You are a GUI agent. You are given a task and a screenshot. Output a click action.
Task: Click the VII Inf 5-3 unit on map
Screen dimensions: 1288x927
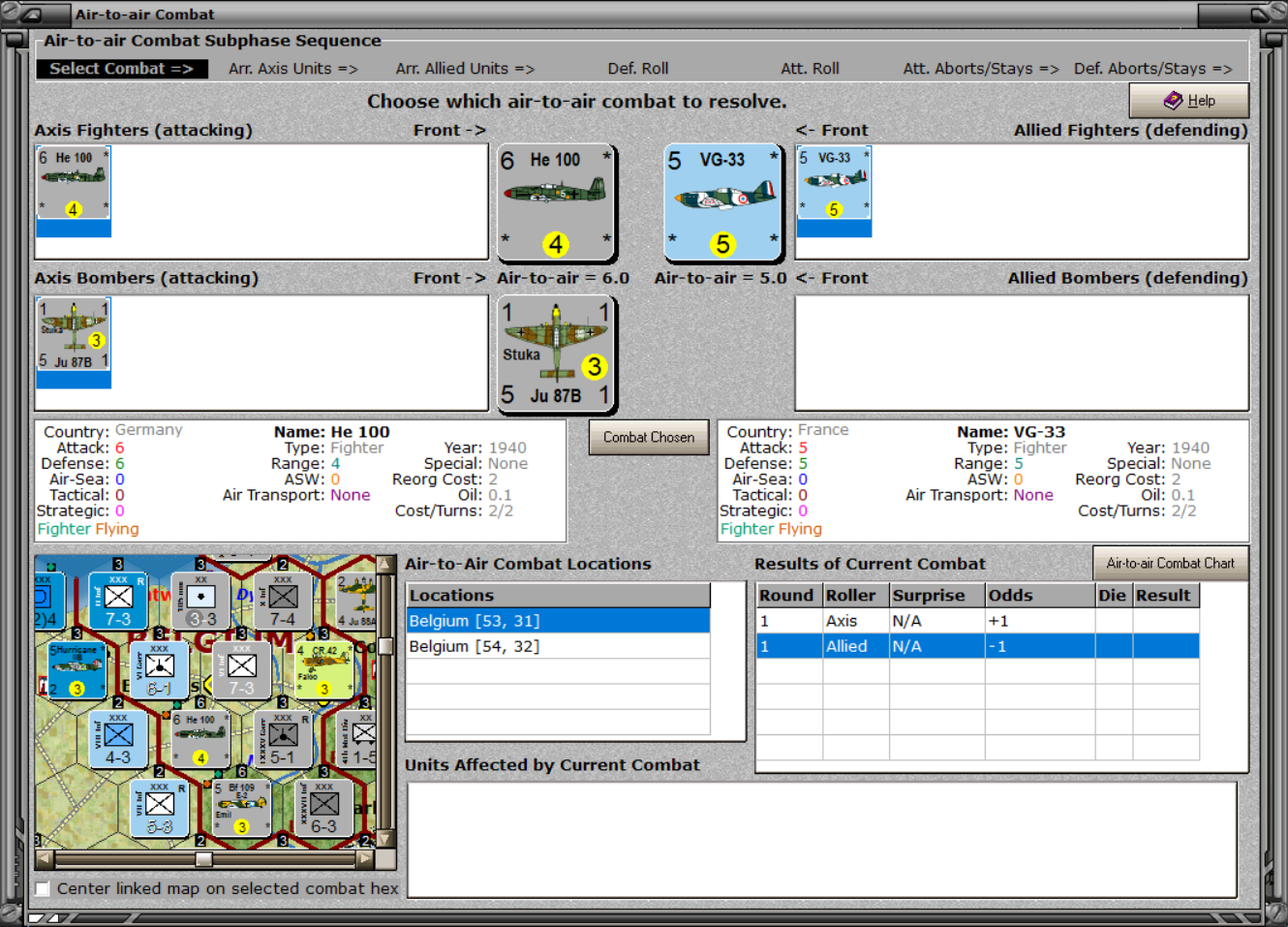159,808
